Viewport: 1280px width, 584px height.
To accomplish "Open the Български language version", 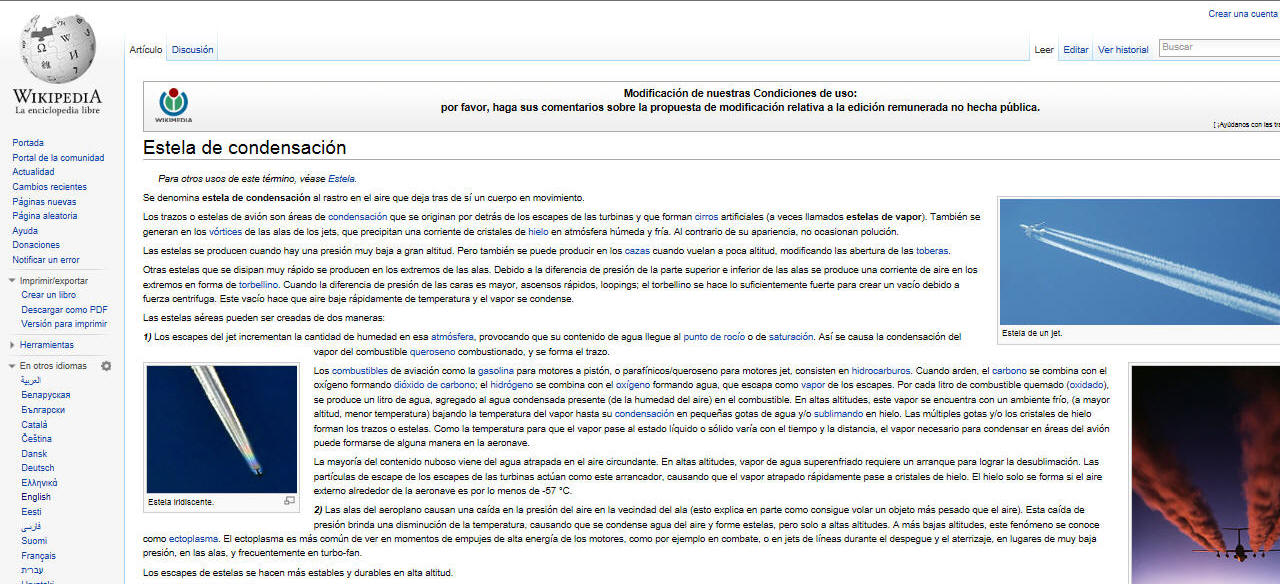I will point(45,410).
